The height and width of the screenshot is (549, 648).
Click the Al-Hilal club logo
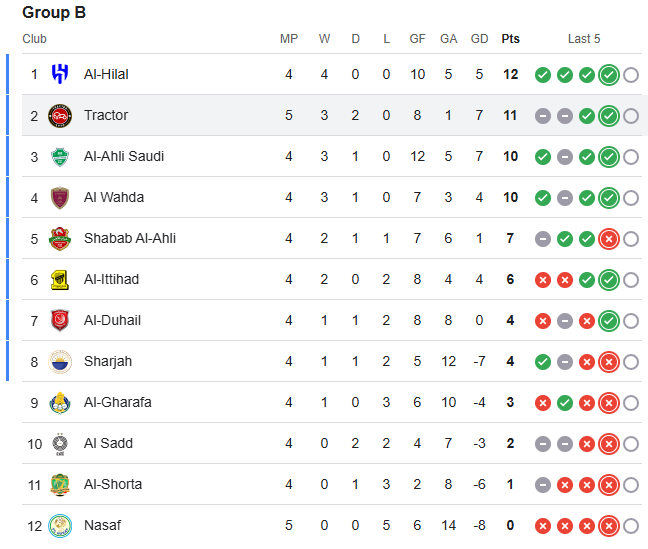pos(60,74)
